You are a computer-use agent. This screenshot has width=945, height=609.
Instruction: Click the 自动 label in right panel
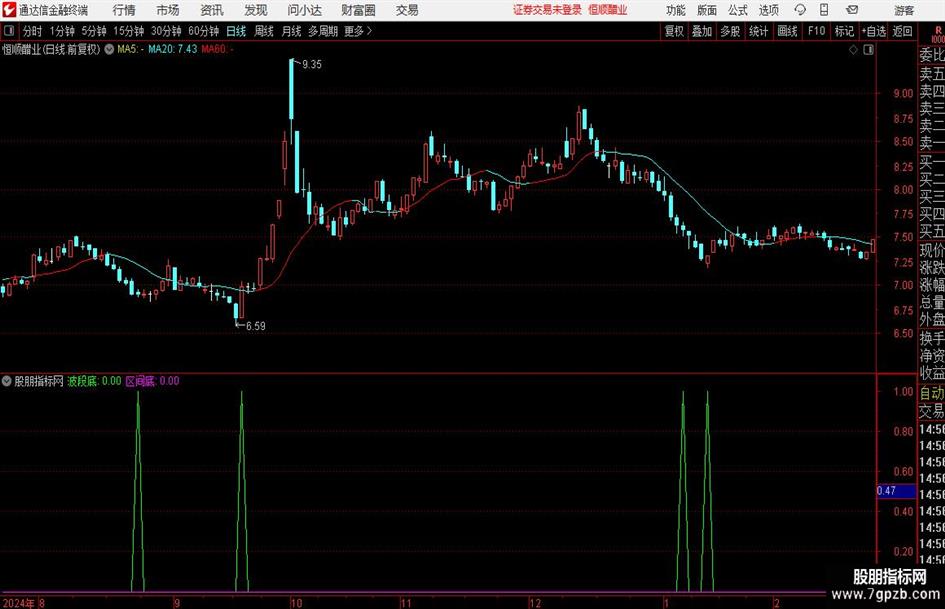point(932,393)
